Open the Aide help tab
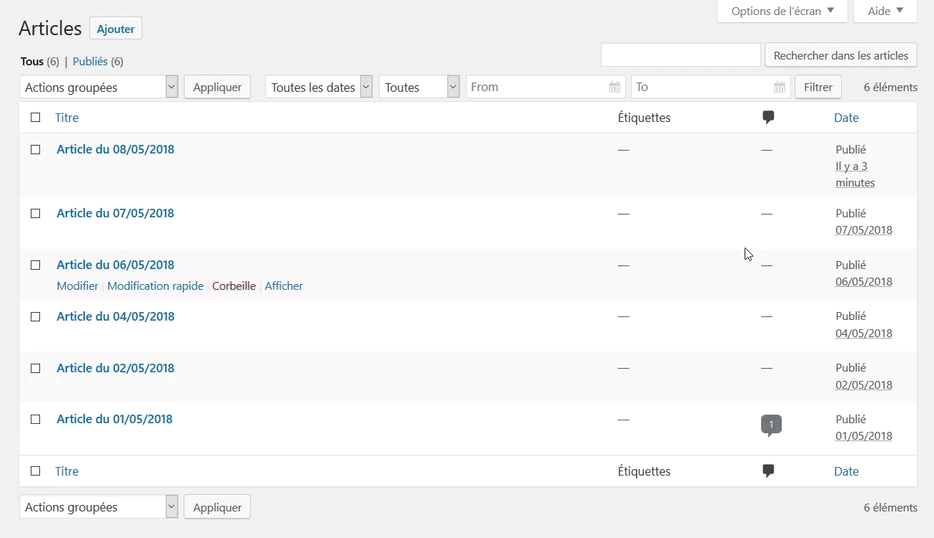Viewport: 934px width, 538px height. [885, 11]
